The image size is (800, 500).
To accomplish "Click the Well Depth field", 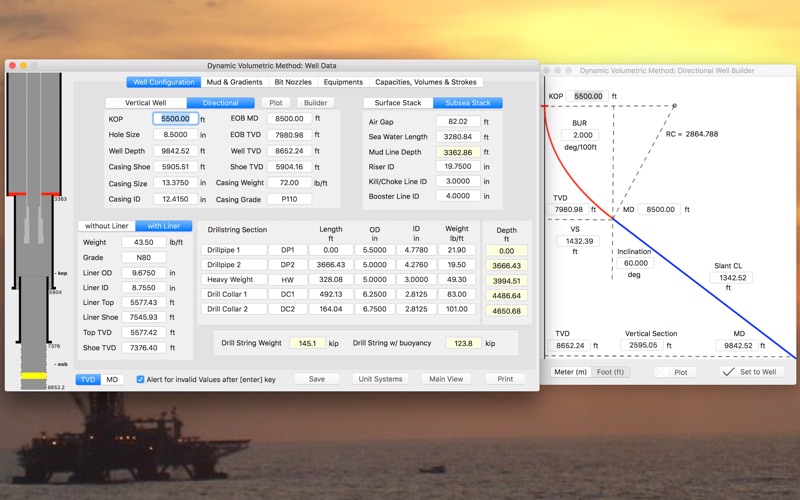I will coord(176,151).
